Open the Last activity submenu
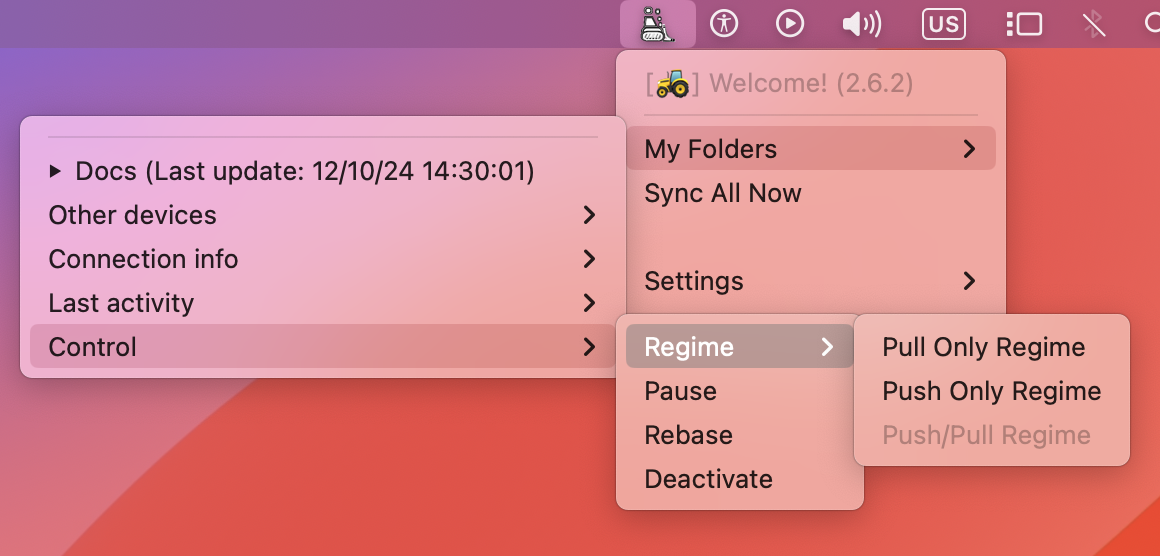This screenshot has height=556, width=1160. point(323,302)
